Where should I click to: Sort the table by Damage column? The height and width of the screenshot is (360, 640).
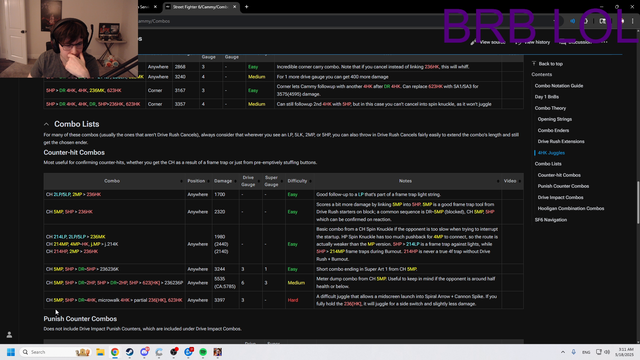(224, 181)
